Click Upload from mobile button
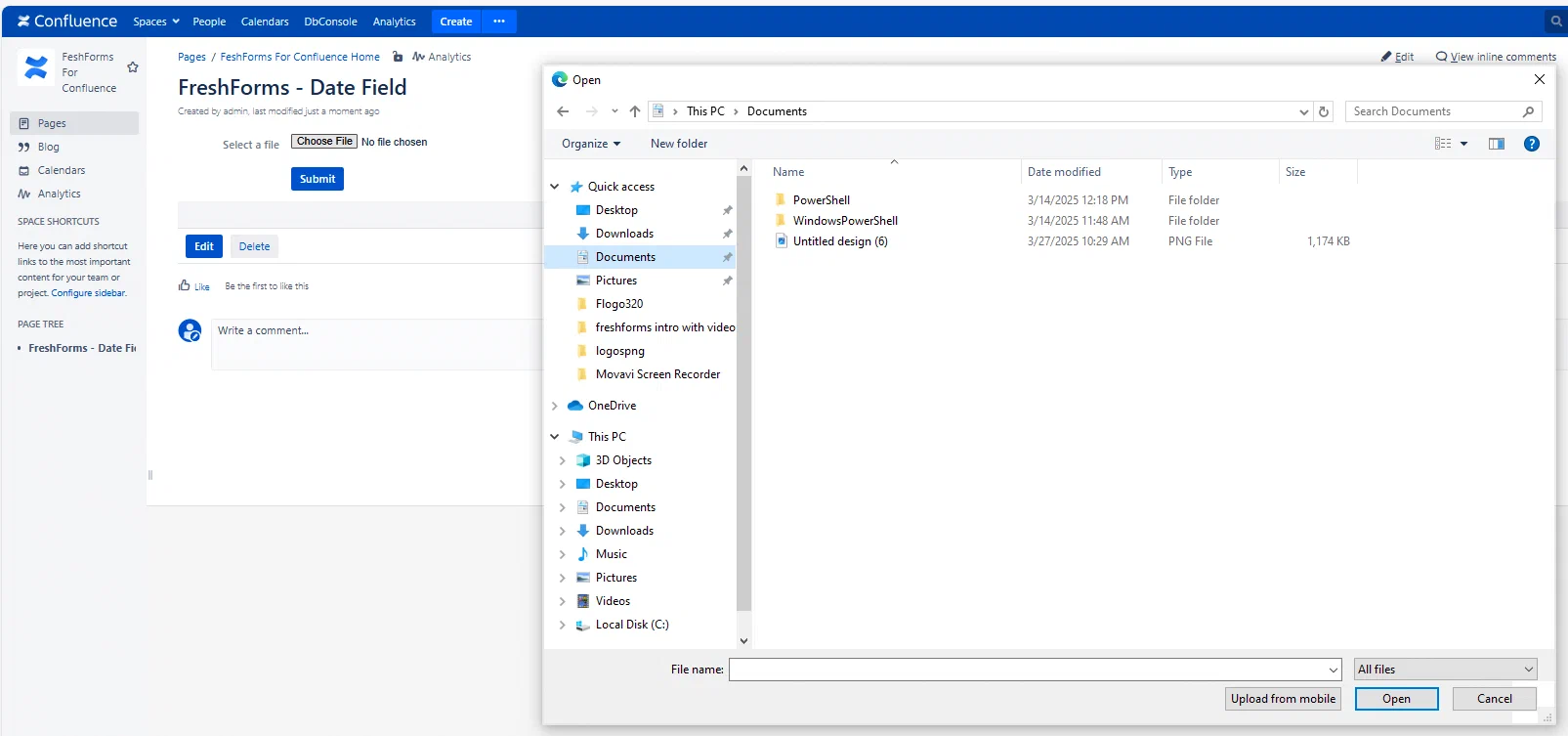This screenshot has height=736, width=1568. pos(1283,699)
